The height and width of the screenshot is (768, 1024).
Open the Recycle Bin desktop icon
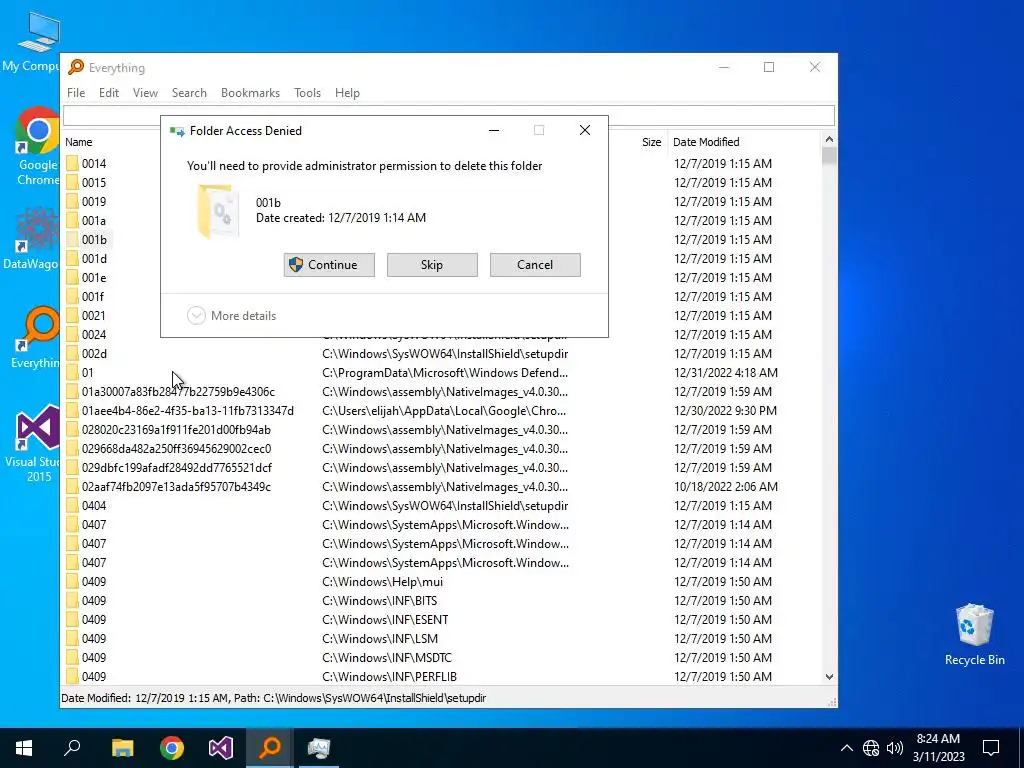[974, 634]
